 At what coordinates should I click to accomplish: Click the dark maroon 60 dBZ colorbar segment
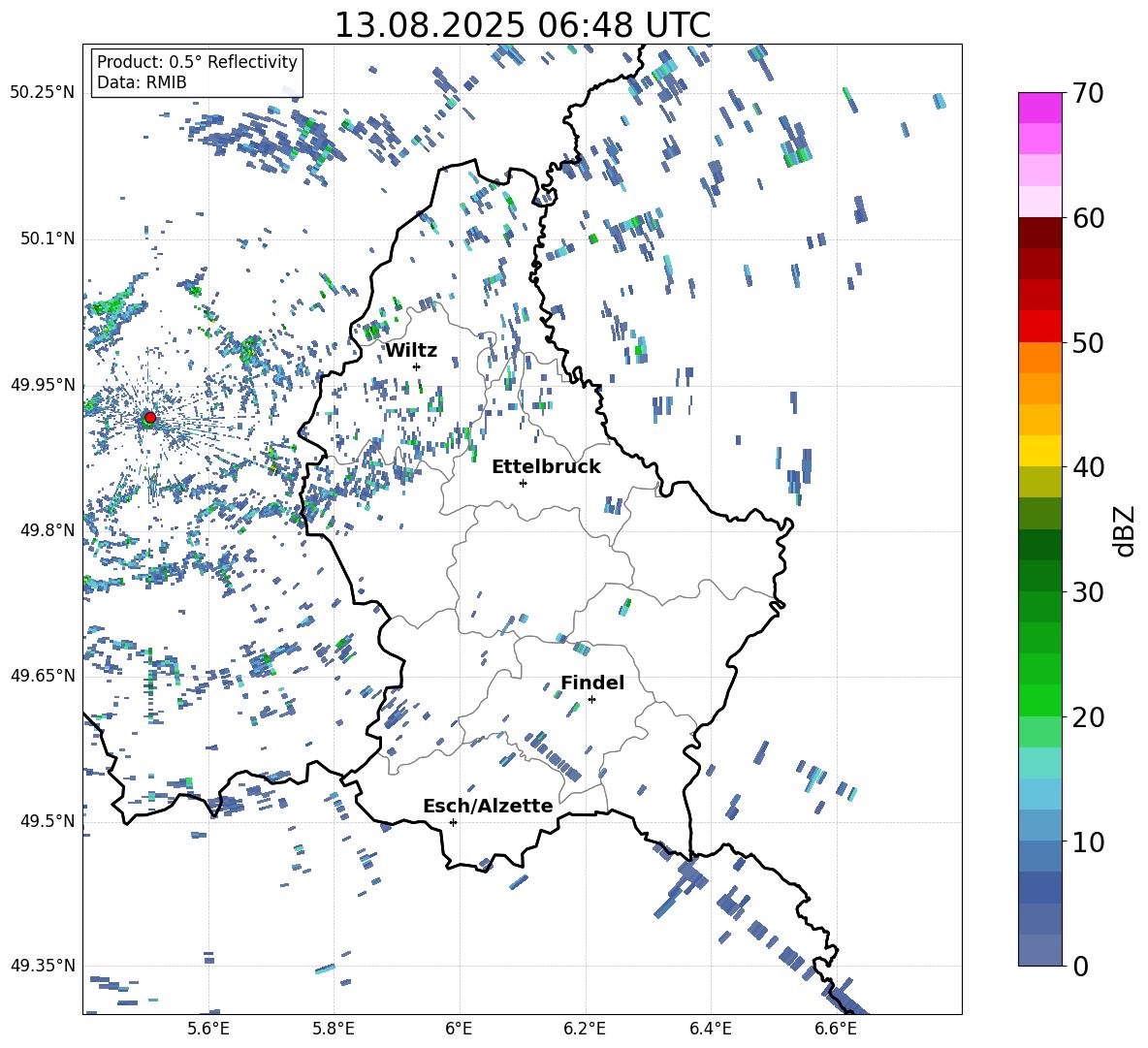pyautogui.click(x=1039, y=233)
